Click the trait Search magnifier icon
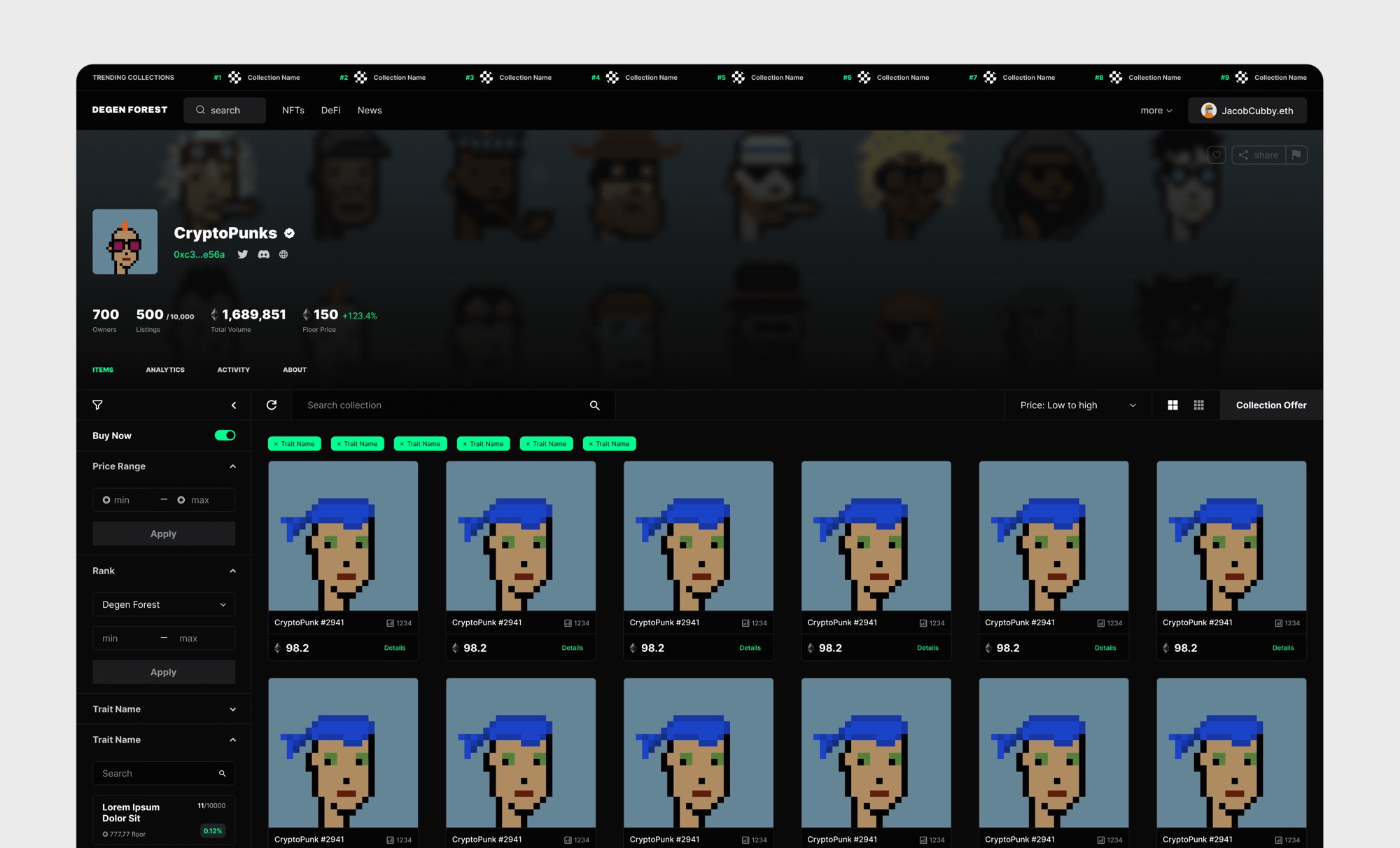The image size is (1400, 848). [222, 774]
